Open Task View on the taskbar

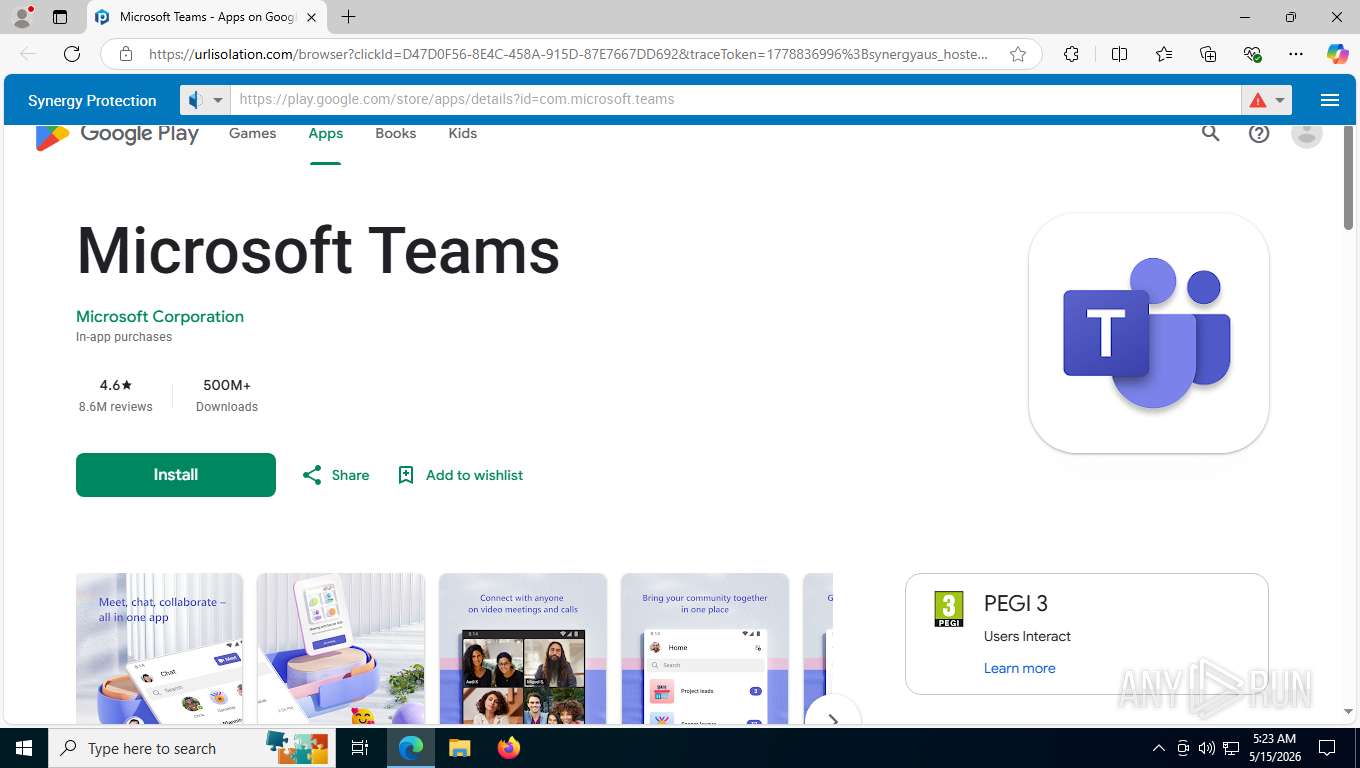[x=360, y=748]
